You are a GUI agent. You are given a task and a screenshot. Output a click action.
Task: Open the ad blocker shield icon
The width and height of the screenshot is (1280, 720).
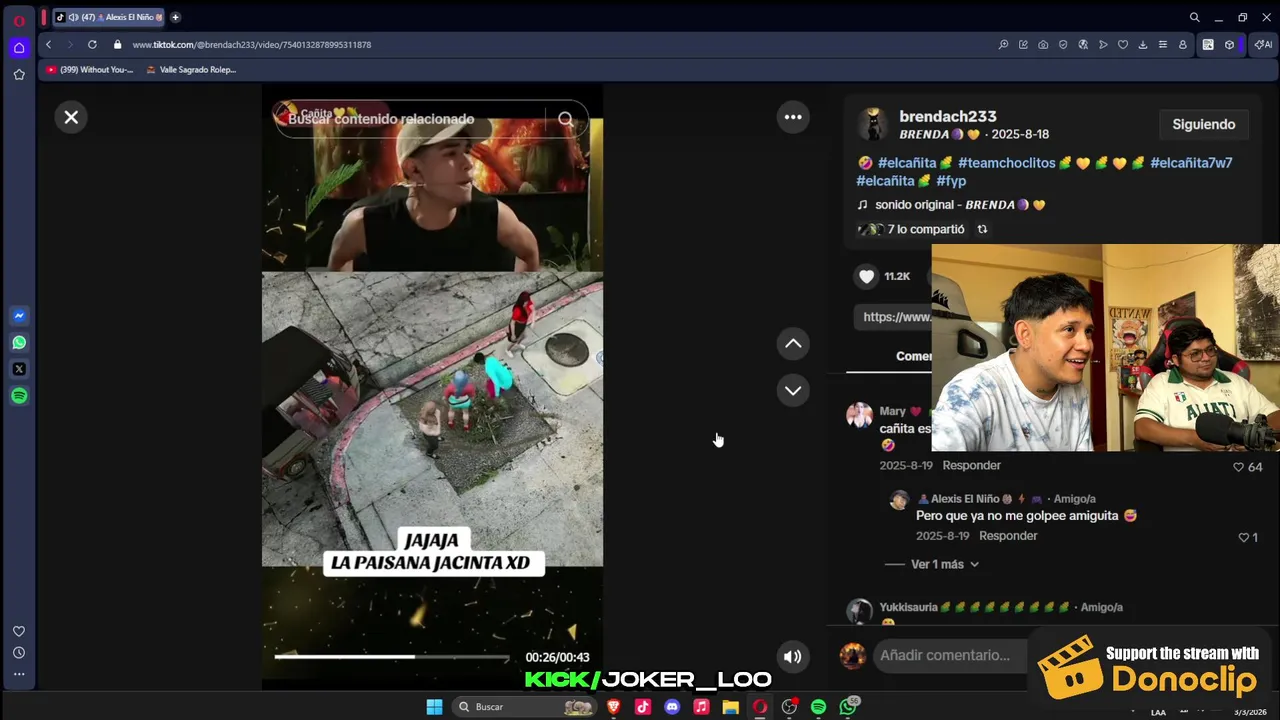[x=1063, y=44]
